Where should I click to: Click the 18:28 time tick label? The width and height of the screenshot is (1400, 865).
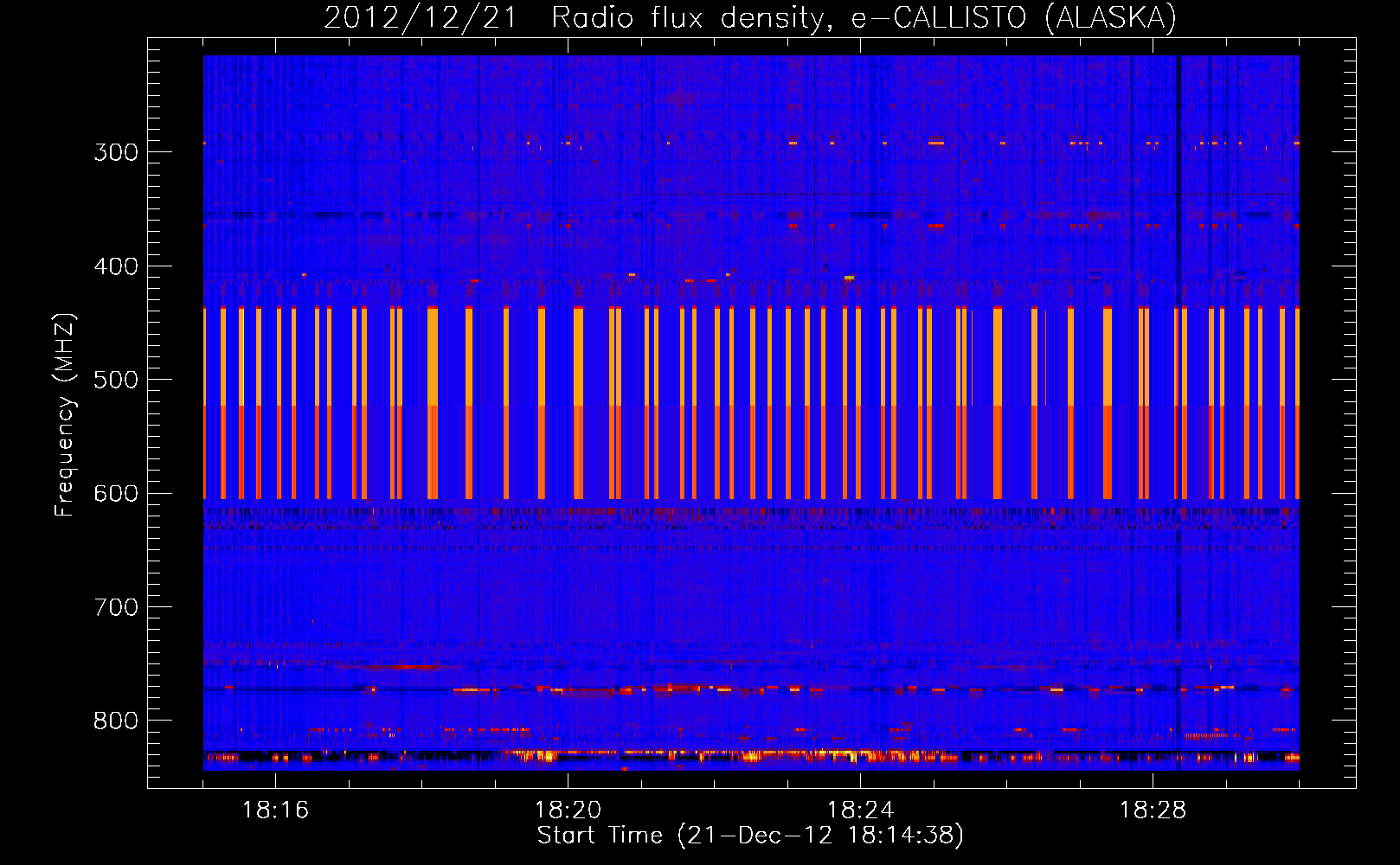(1153, 811)
